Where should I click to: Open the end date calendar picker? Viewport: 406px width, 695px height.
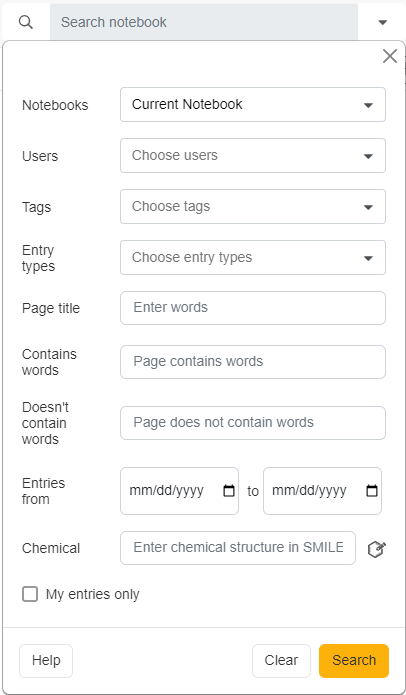372,491
